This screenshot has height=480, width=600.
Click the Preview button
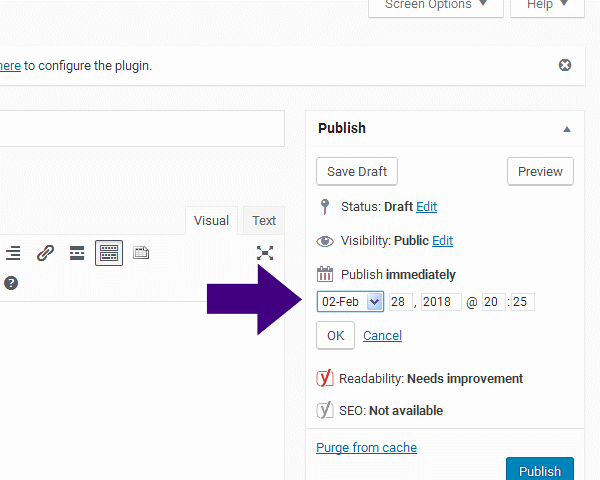point(540,171)
